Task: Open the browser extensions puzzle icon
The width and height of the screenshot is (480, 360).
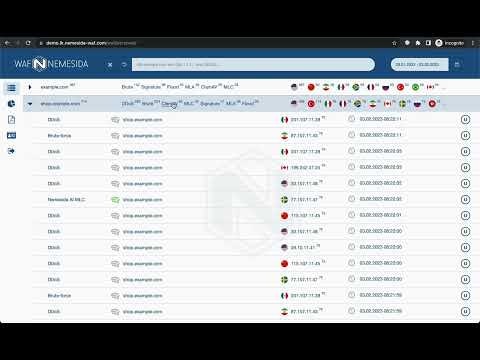Action: 418,43
